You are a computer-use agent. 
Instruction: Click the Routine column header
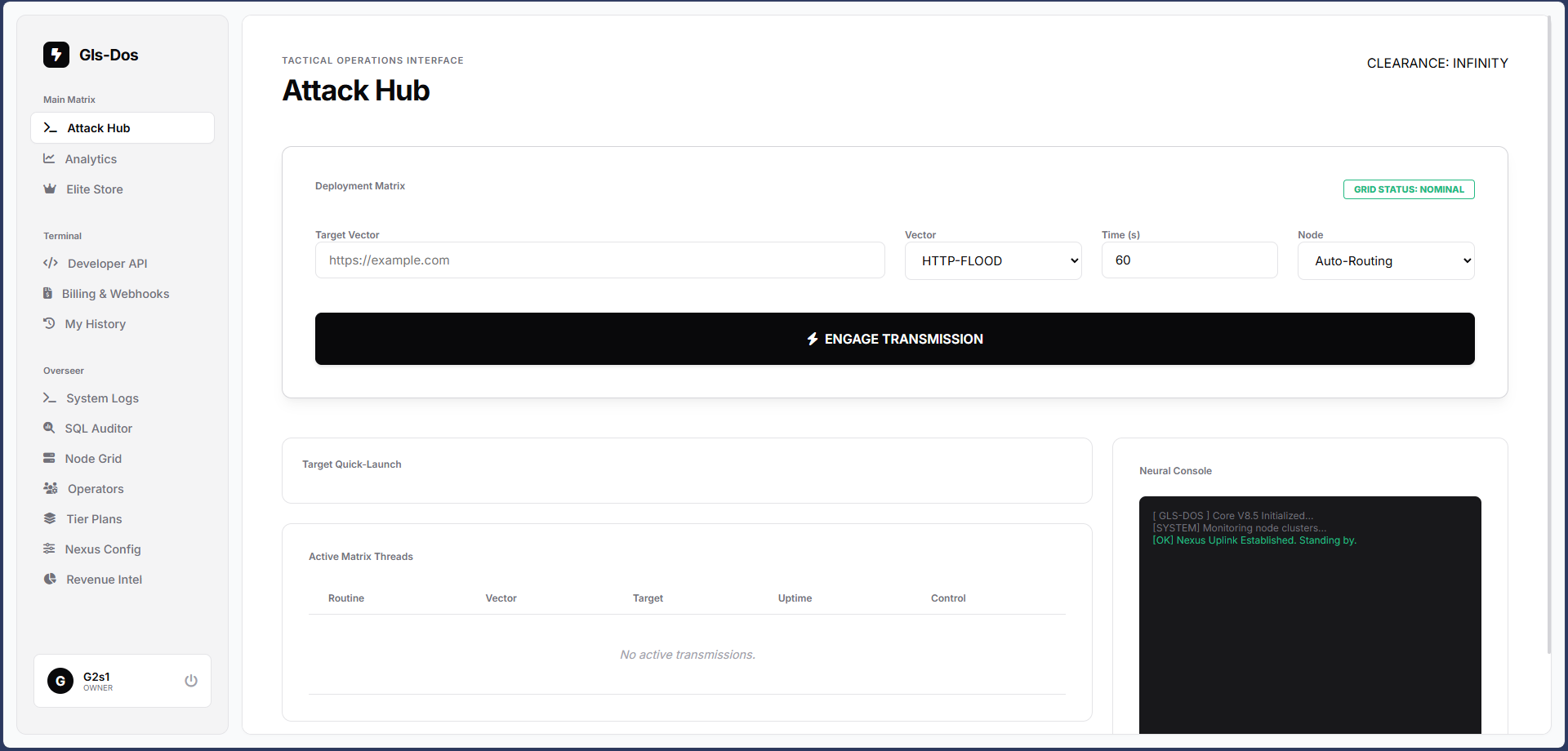[x=346, y=598]
